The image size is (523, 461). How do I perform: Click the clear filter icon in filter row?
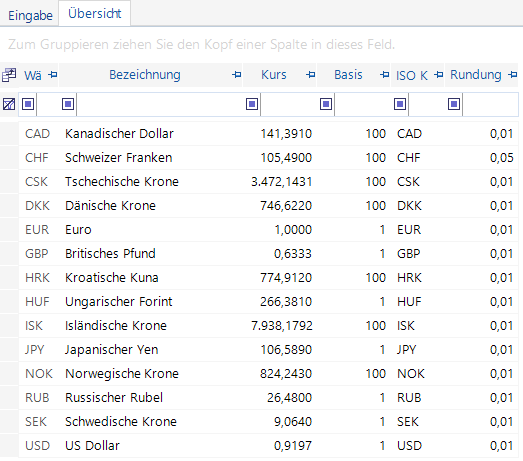[9, 104]
